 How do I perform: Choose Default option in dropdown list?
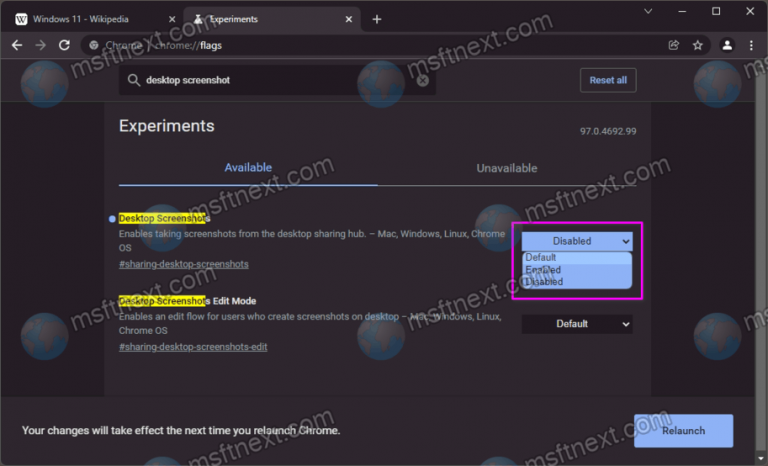pyautogui.click(x=577, y=258)
